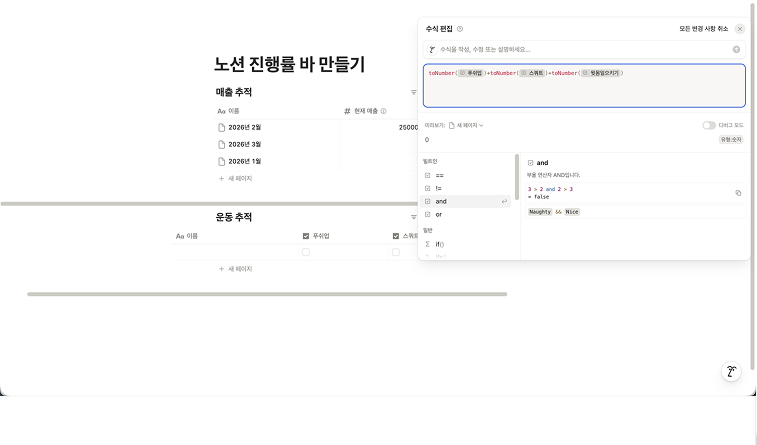Click the page icon of 2026년 1월
This screenshot has width=757, height=445.
click(222, 161)
